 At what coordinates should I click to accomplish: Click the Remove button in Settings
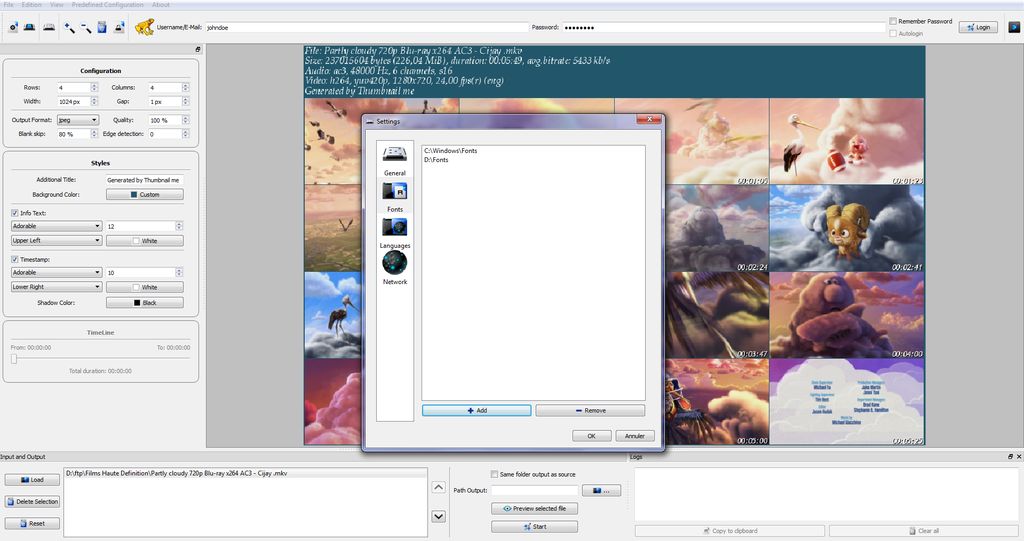[590, 410]
